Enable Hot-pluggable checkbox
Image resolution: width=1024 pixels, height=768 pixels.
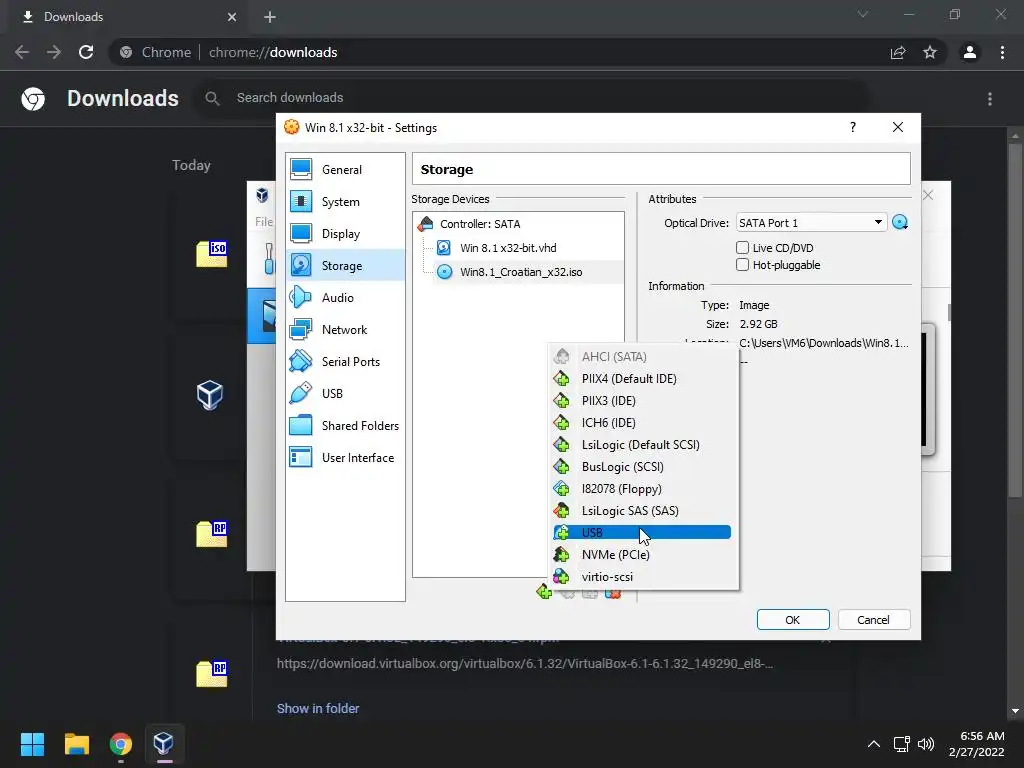743,264
